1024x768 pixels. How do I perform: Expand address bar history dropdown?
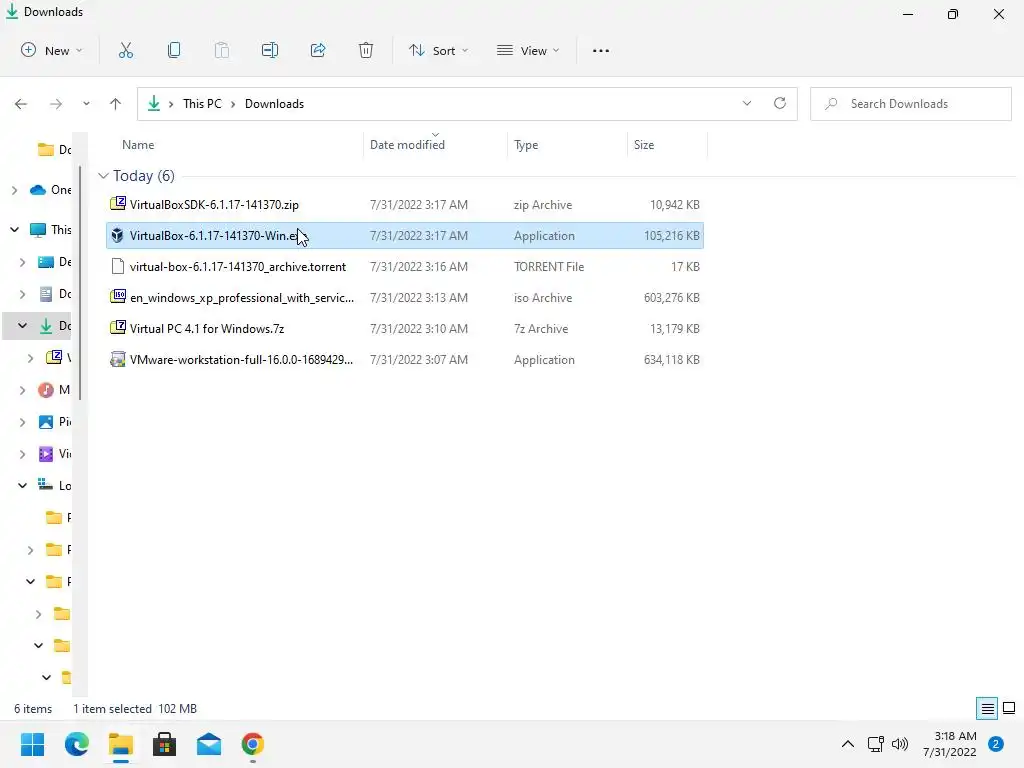[x=747, y=103]
